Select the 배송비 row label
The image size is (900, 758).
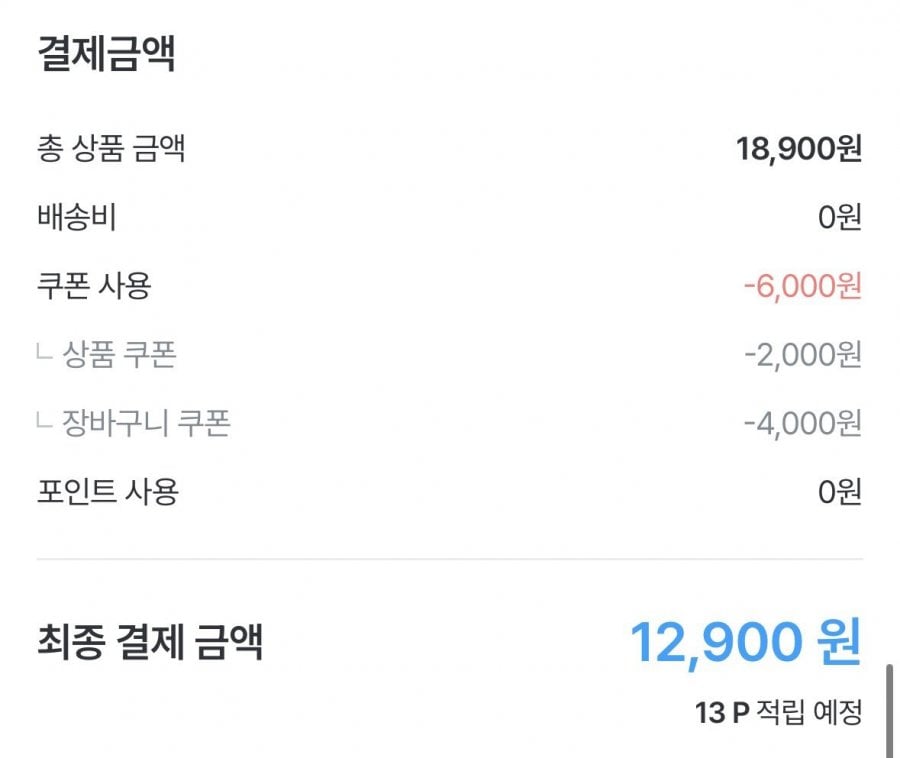click(x=76, y=218)
